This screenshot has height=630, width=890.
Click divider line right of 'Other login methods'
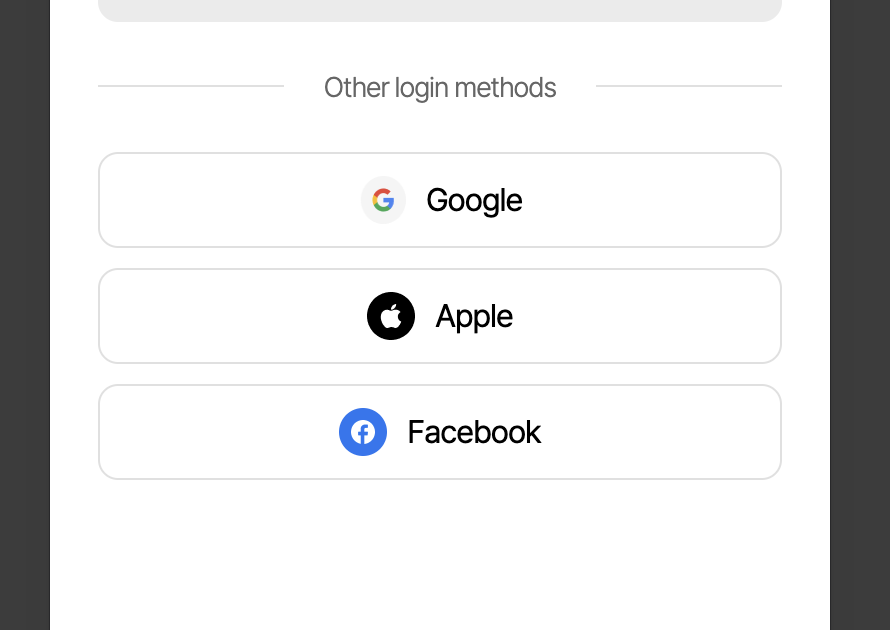coord(688,86)
